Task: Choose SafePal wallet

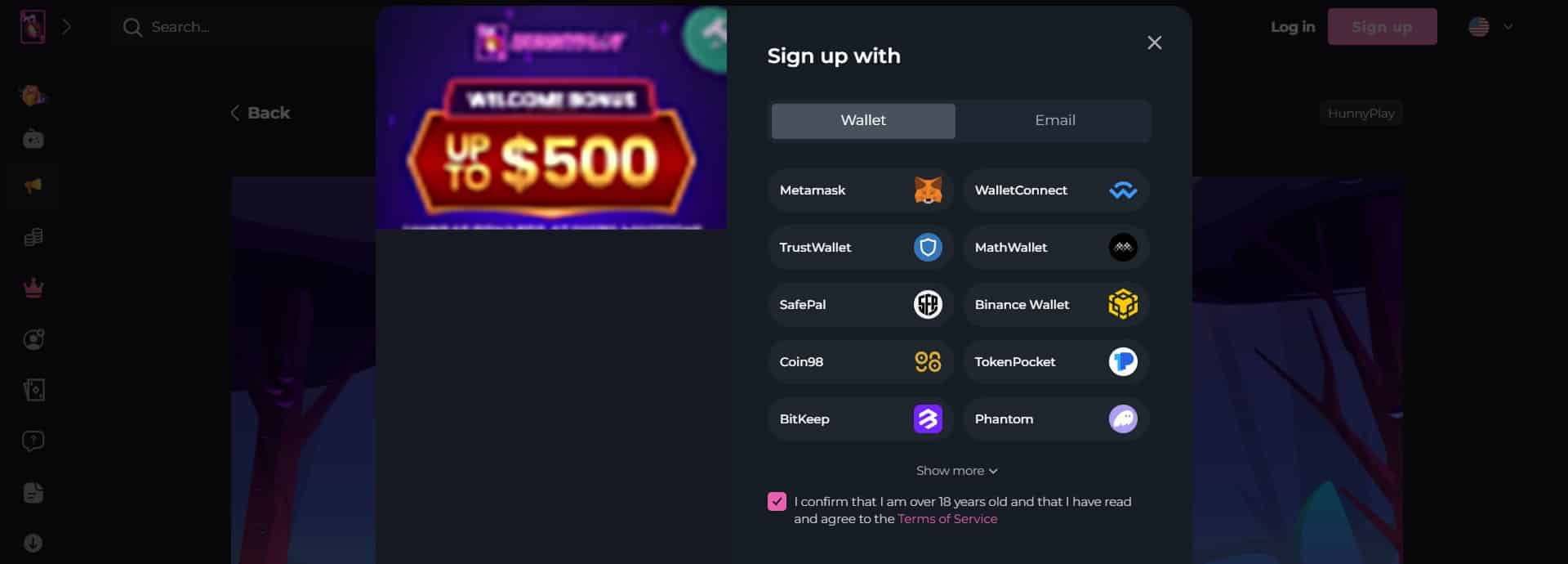Action: coord(861,305)
